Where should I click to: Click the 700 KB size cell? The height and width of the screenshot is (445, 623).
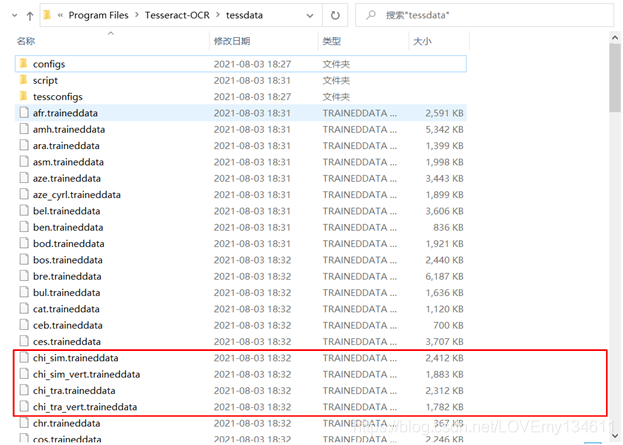pyautogui.click(x=448, y=325)
